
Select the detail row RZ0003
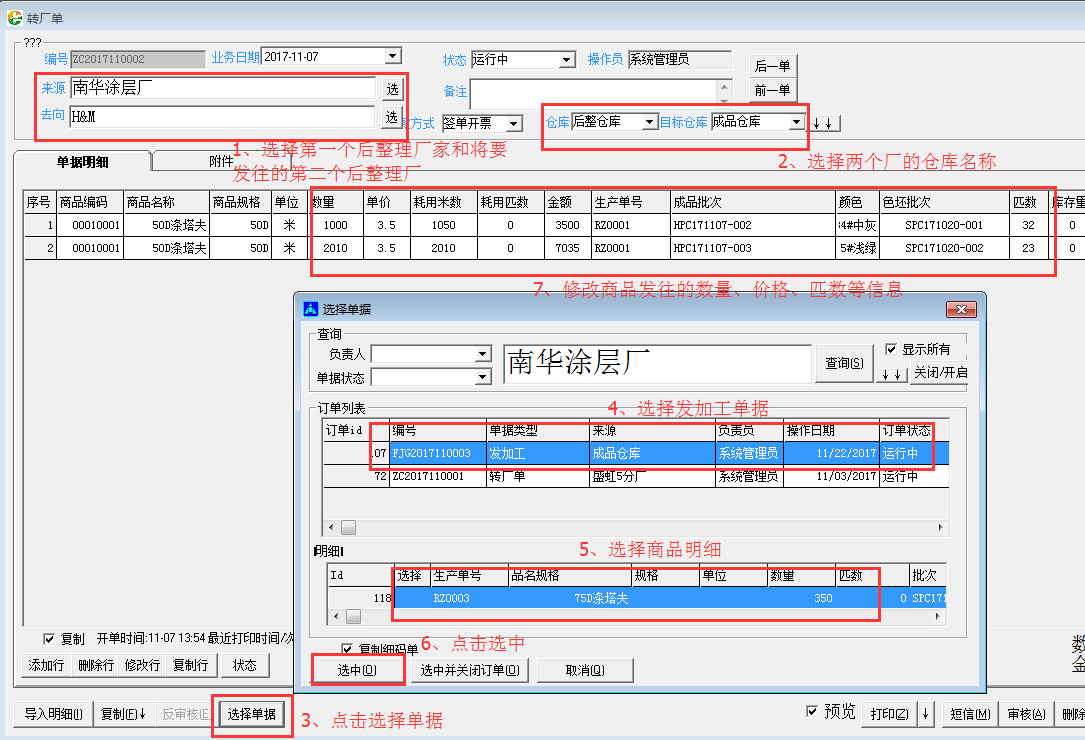[636, 598]
